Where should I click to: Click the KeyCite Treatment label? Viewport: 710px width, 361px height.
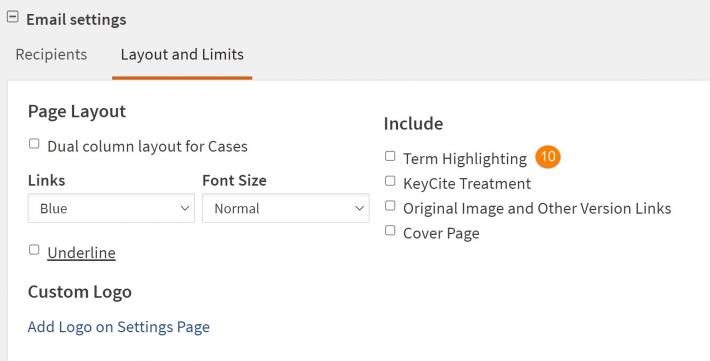coord(467,183)
